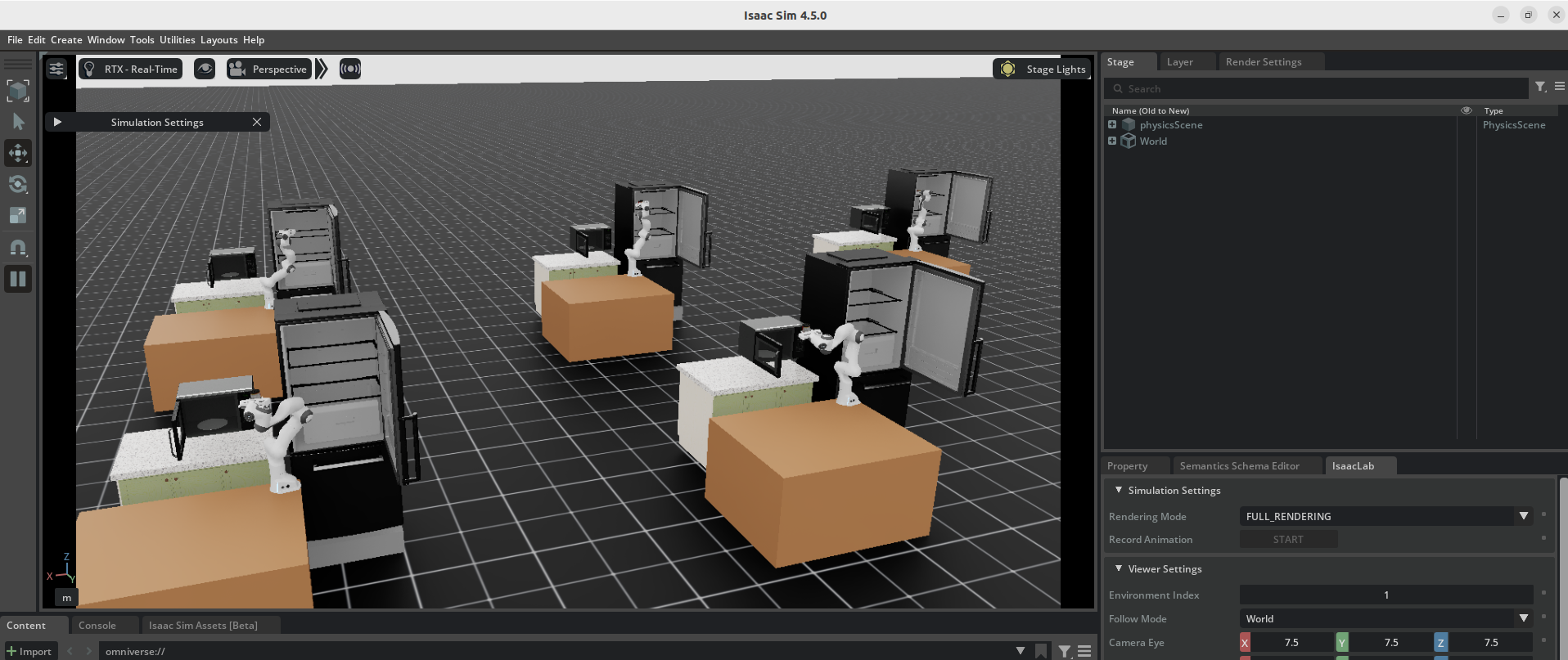Expand the physicsScene tree node
The height and width of the screenshot is (660, 1568).
[x=1112, y=124]
